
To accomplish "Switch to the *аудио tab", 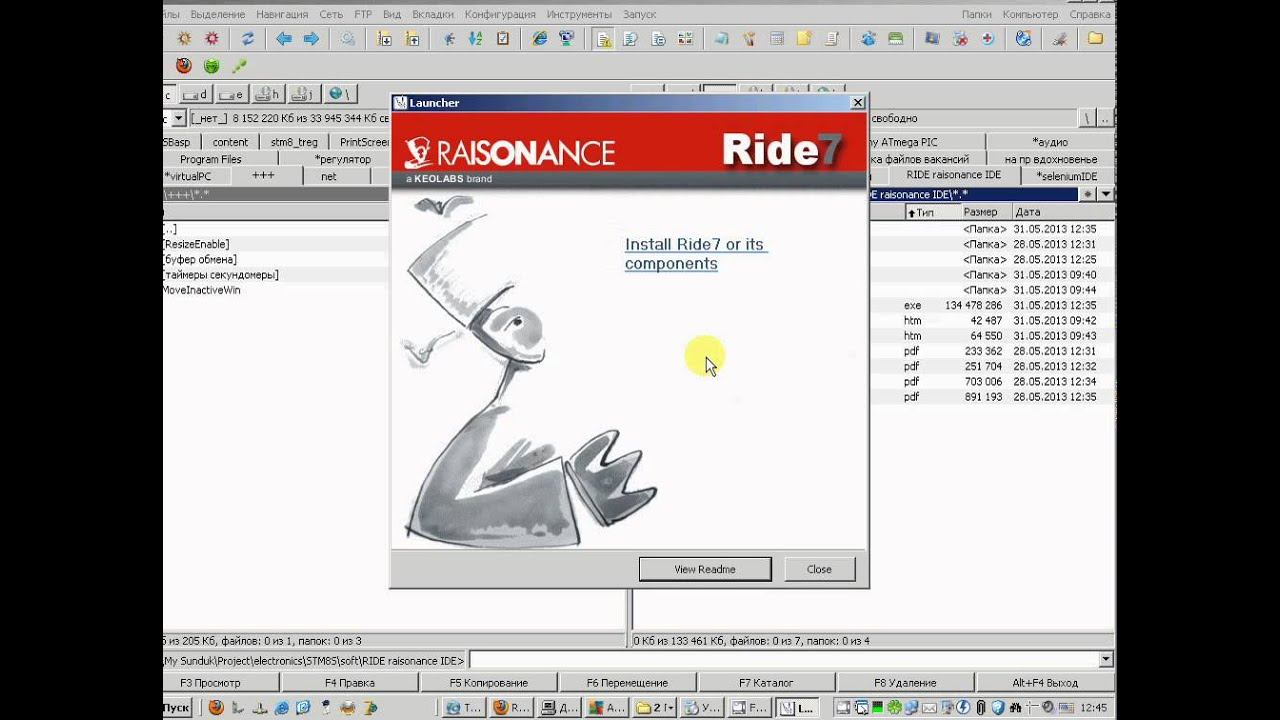I will point(1049,142).
